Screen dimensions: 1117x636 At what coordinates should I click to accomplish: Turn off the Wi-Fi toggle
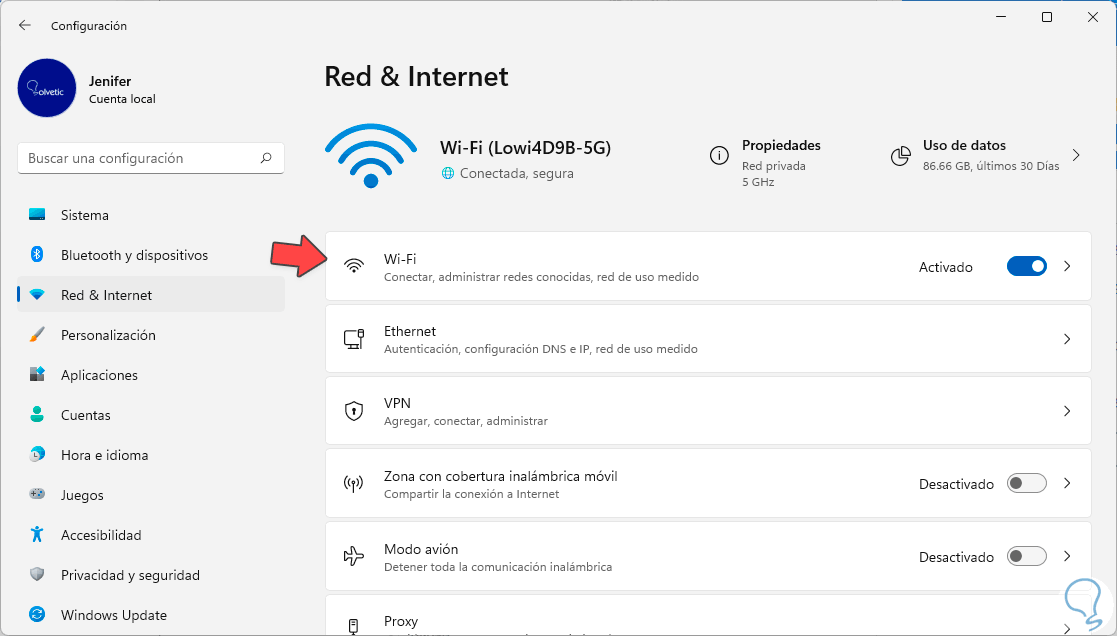1026,267
